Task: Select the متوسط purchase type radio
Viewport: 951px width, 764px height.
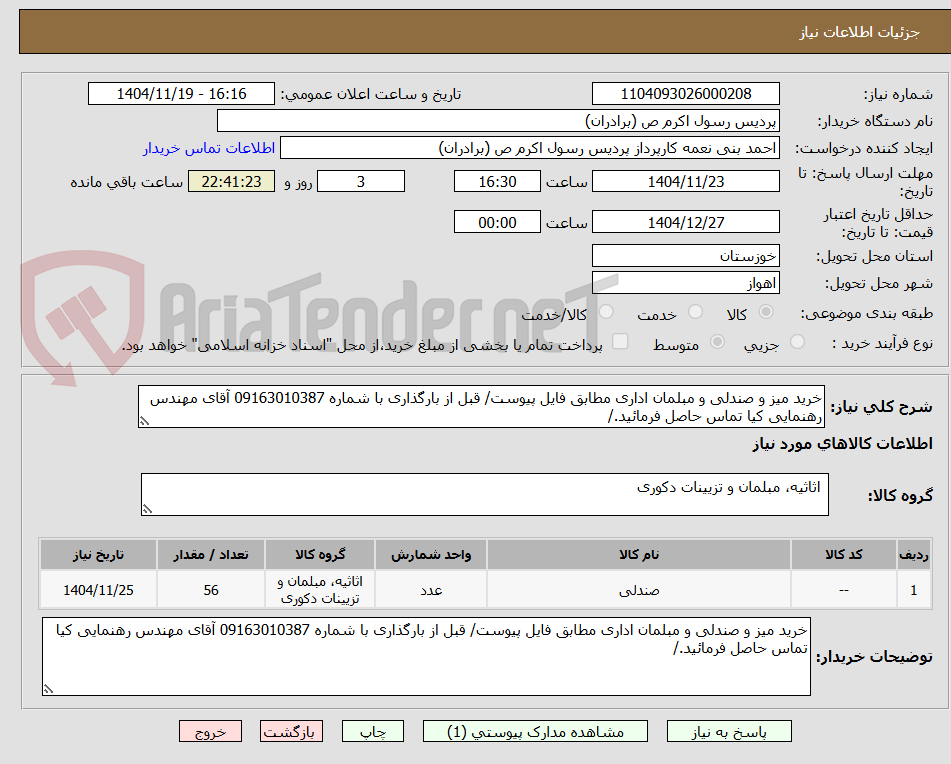Action: [717, 342]
